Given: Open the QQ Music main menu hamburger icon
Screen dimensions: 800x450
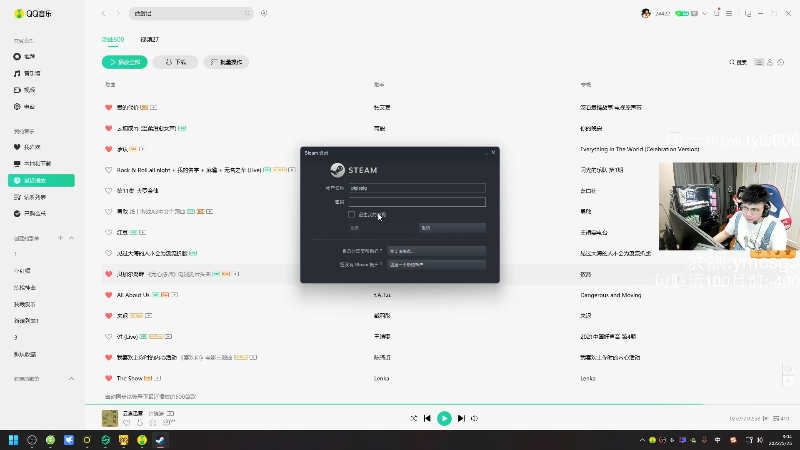Looking at the screenshot, I should pos(729,13).
